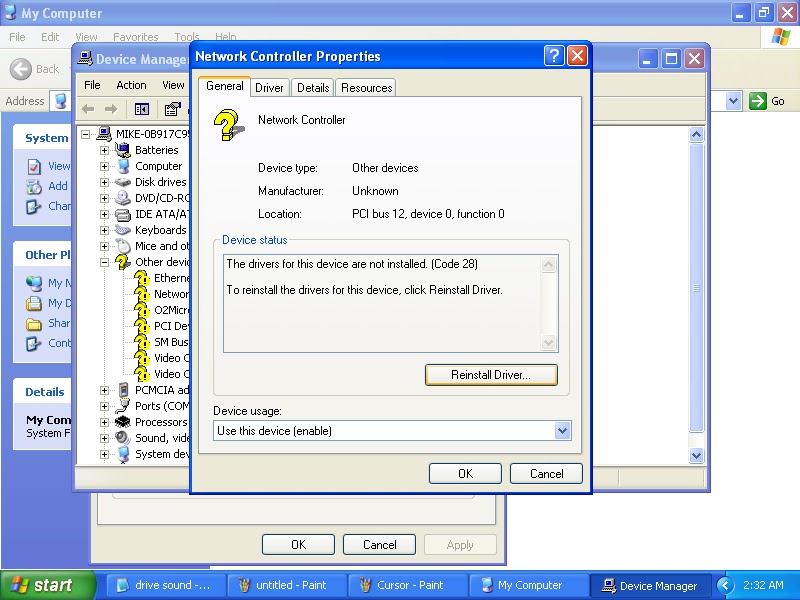
Task: Click Cancel in Network Controller Properties
Action: [x=546, y=473]
